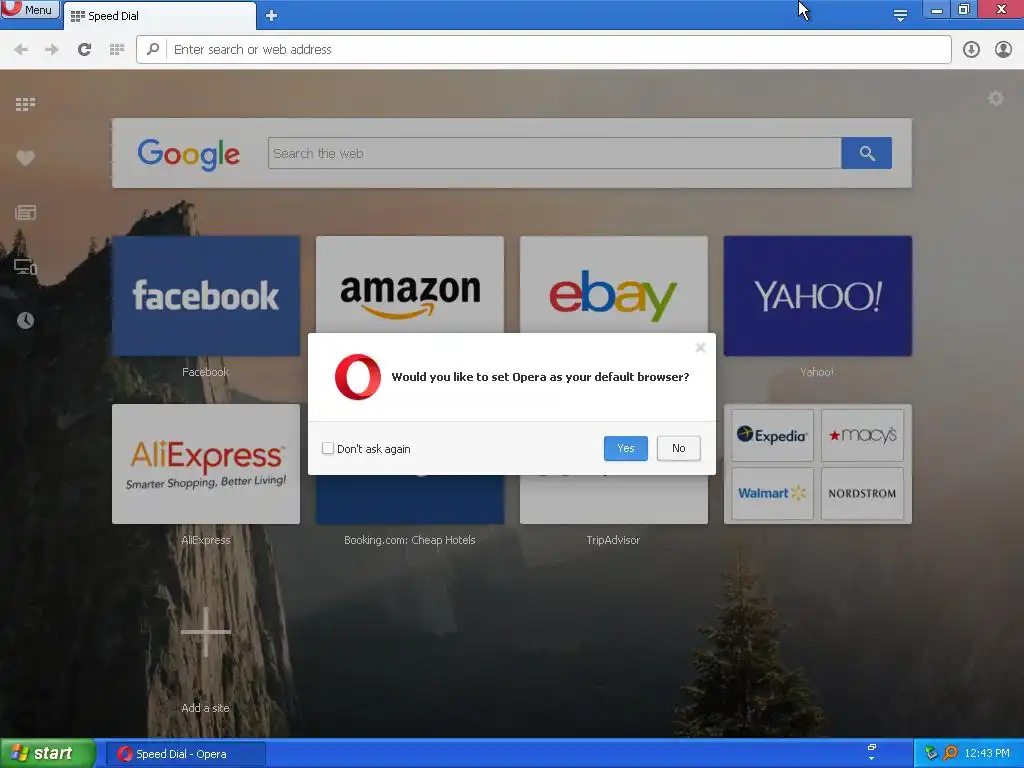Open Macy's in the shopping folder
This screenshot has width=1024, height=768.
pos(862,436)
